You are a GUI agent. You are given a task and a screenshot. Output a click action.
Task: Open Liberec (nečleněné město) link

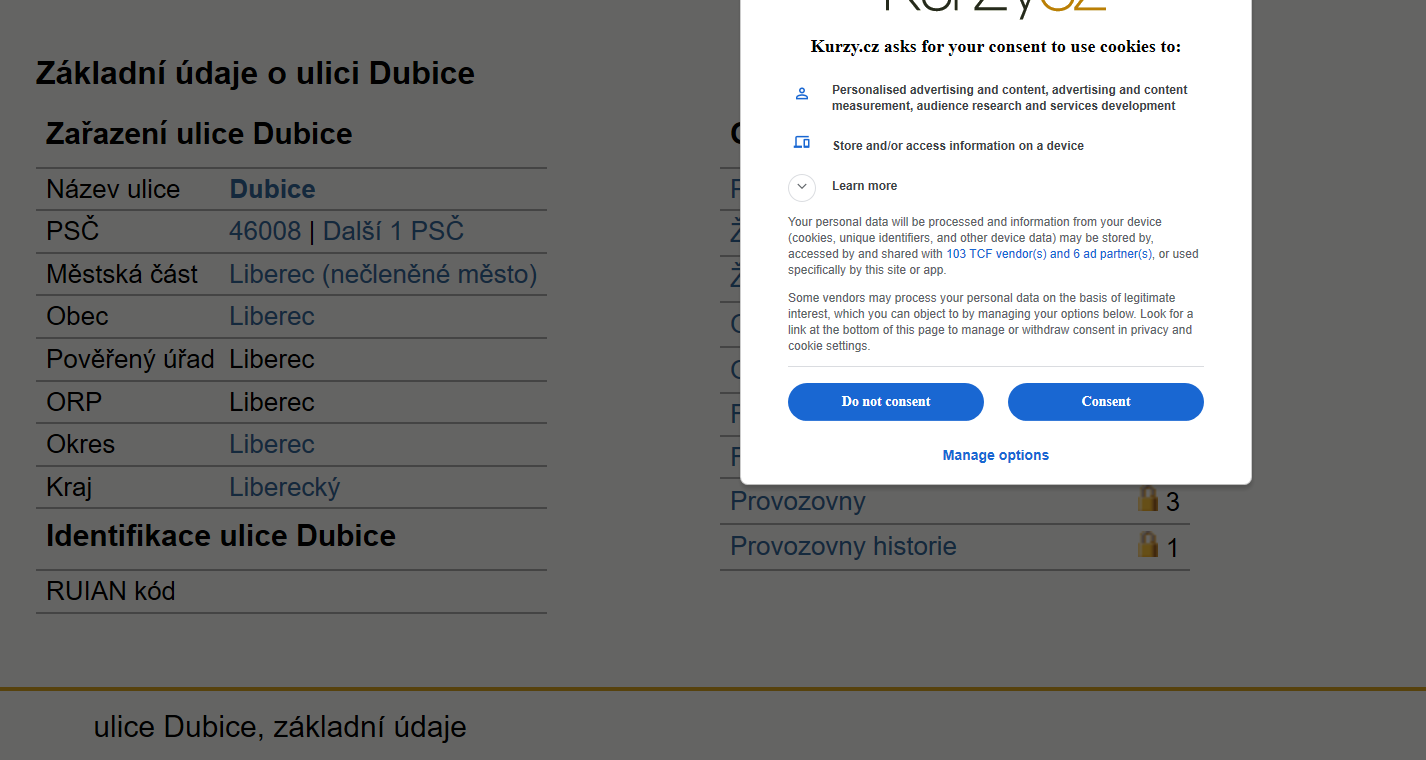pyautogui.click(x=383, y=274)
